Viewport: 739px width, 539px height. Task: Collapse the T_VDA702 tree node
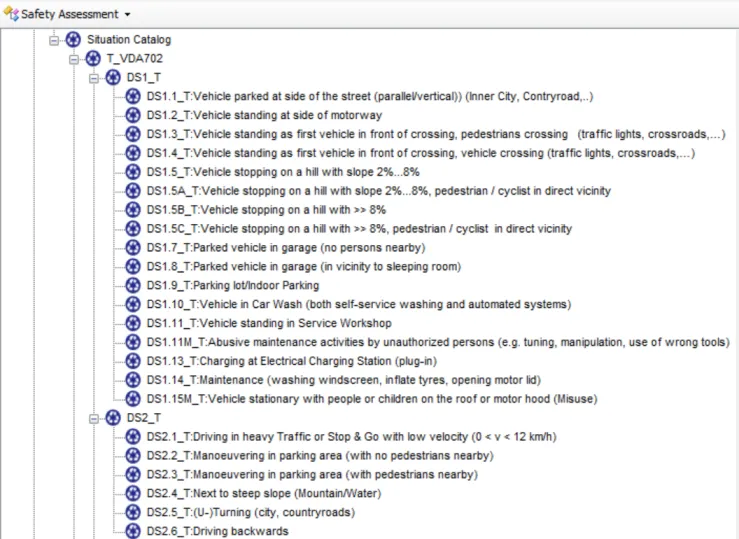click(x=74, y=59)
